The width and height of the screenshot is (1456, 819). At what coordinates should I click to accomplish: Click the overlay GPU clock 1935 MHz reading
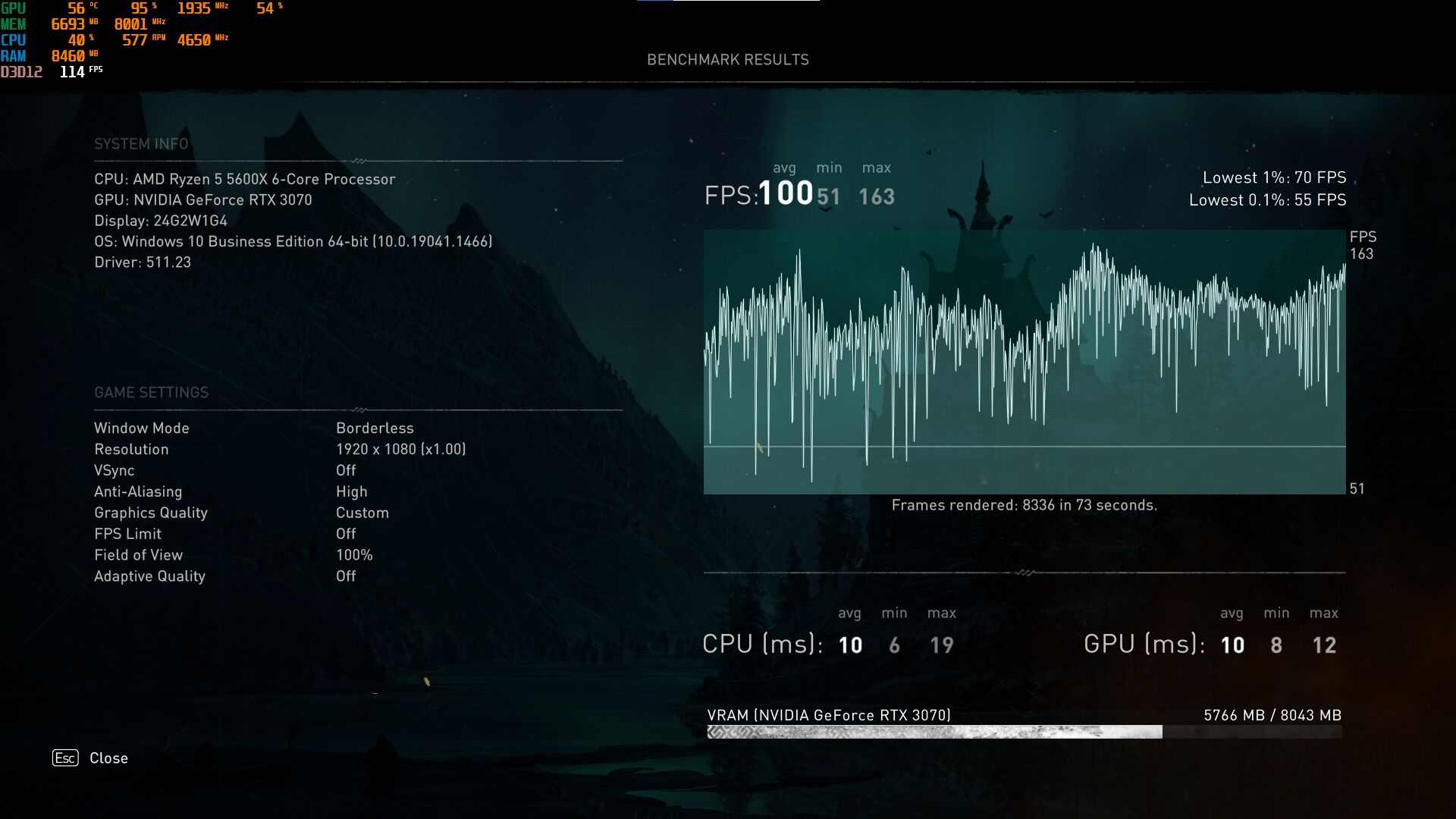pos(202,8)
